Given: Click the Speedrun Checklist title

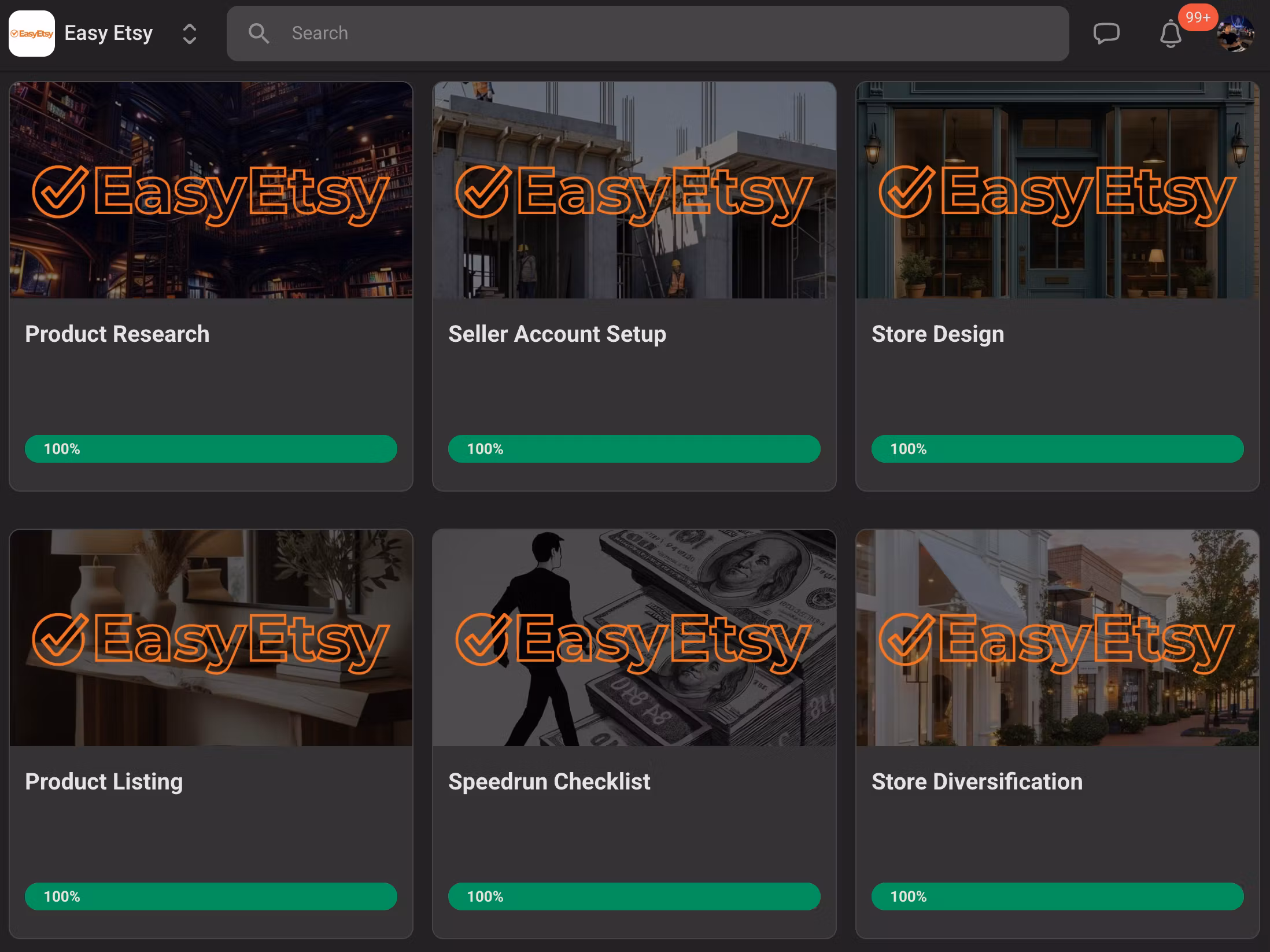Looking at the screenshot, I should (549, 782).
